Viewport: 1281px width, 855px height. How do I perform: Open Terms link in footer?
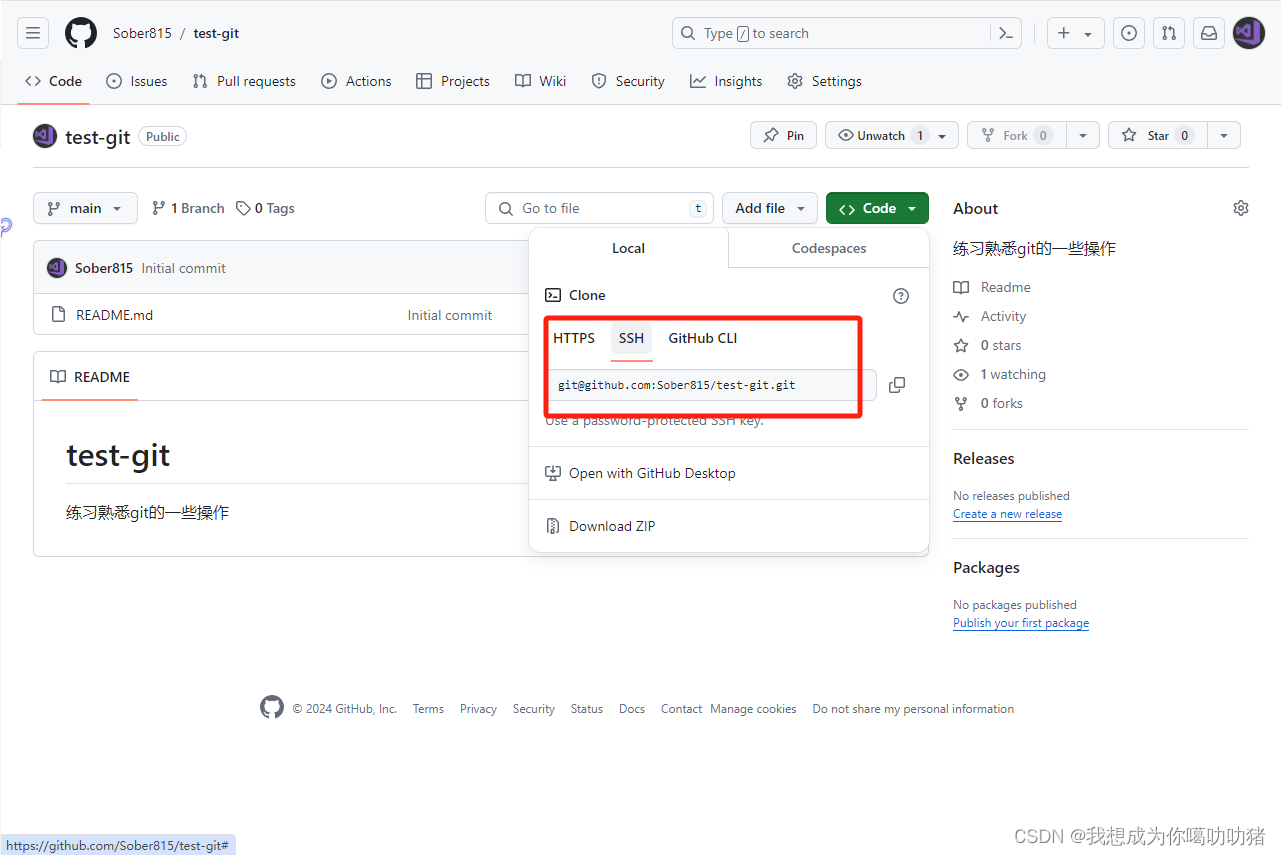click(x=428, y=709)
